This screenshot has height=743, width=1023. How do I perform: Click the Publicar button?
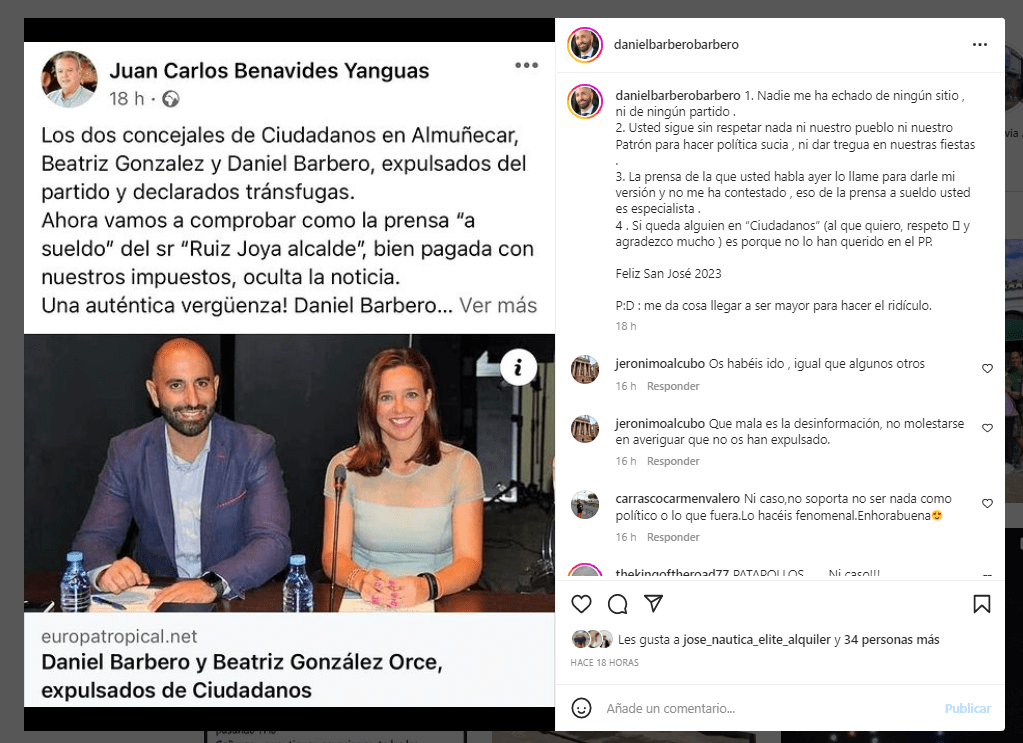point(968,708)
